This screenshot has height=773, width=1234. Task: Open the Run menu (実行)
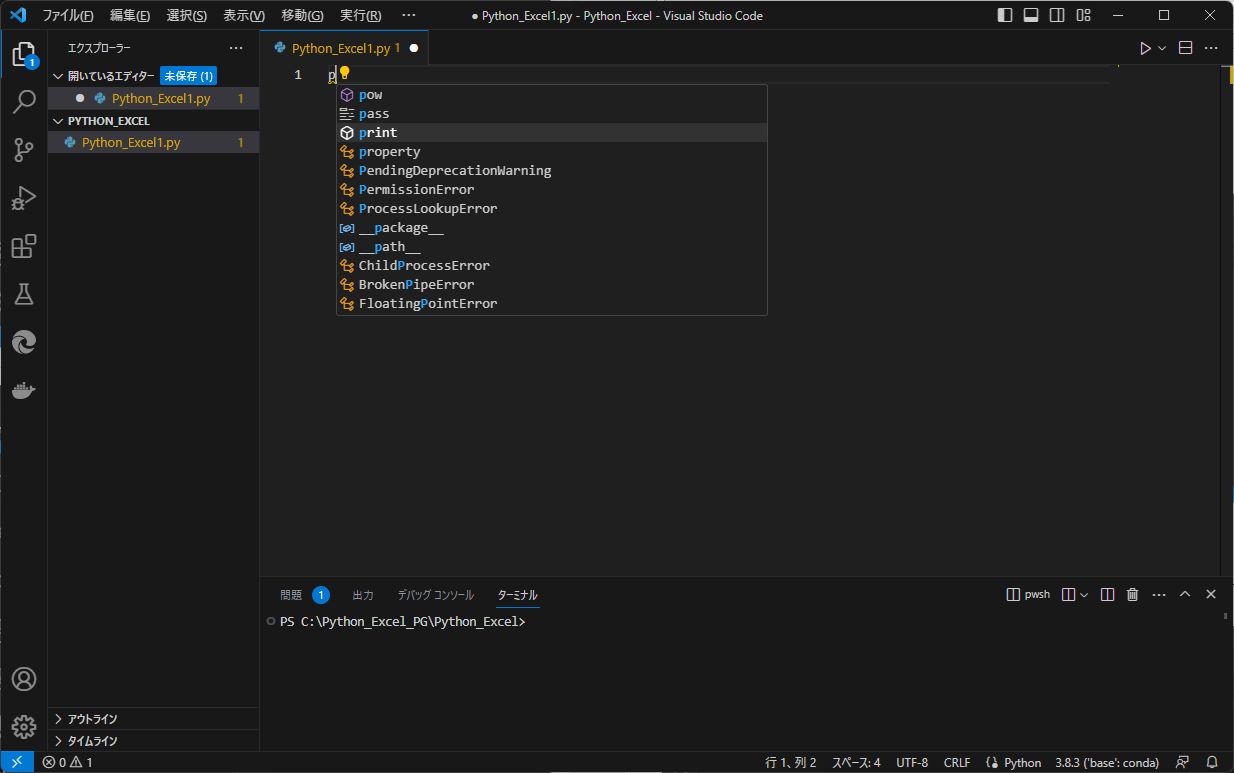[360, 15]
